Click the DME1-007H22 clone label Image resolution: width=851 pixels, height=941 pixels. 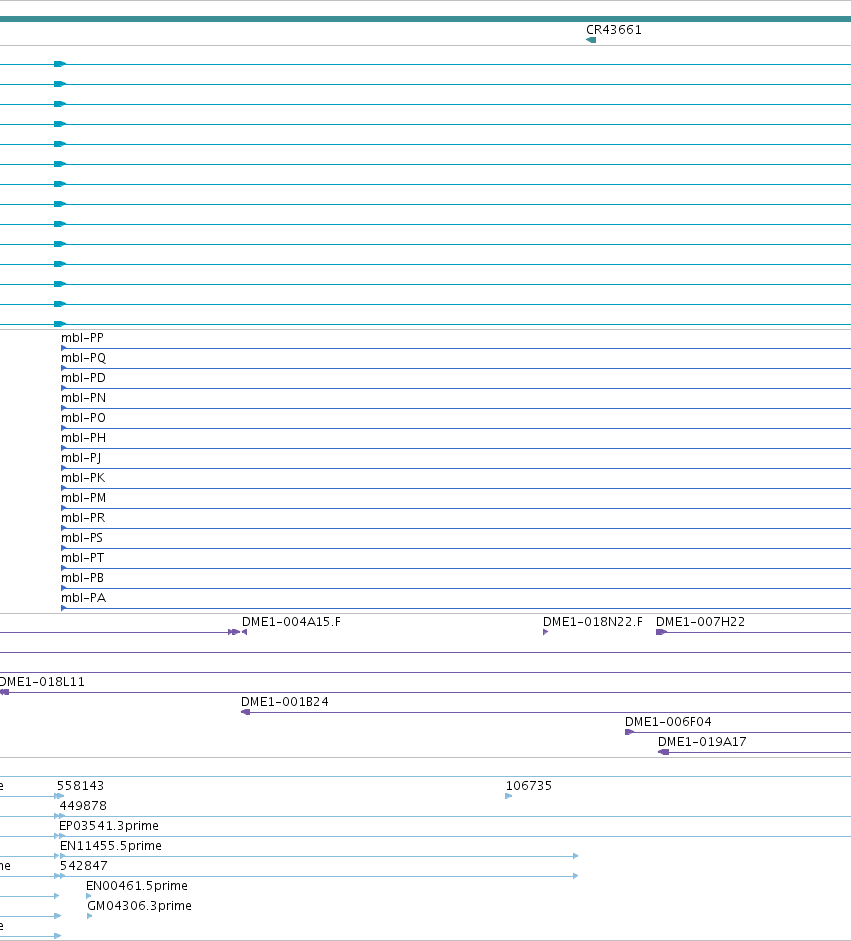click(700, 622)
